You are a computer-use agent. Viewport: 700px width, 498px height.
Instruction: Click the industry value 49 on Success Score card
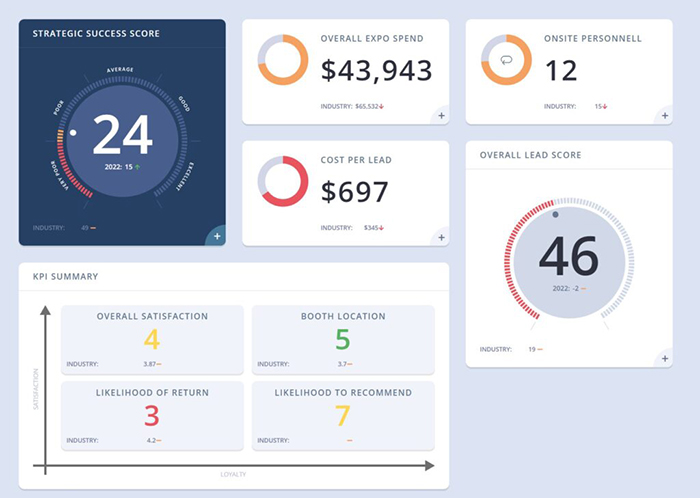pyautogui.click(x=85, y=228)
